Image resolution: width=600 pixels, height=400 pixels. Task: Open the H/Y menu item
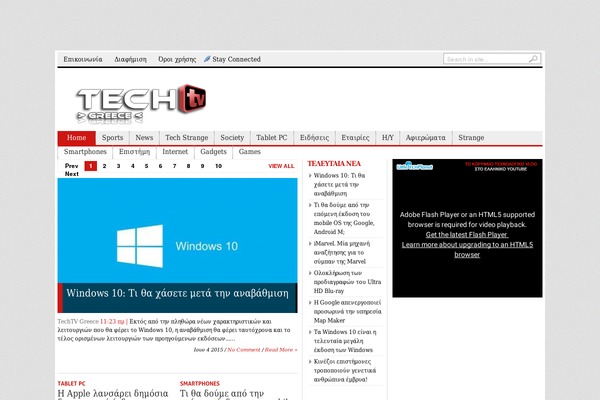point(388,138)
